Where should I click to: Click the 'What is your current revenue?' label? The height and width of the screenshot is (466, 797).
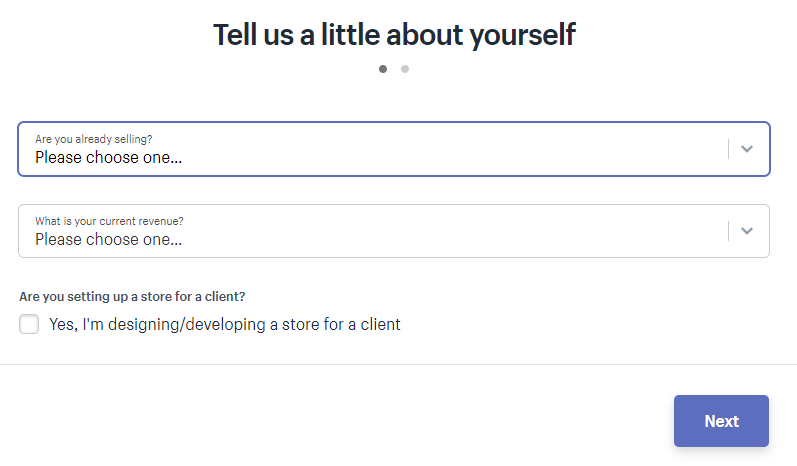[109, 221]
